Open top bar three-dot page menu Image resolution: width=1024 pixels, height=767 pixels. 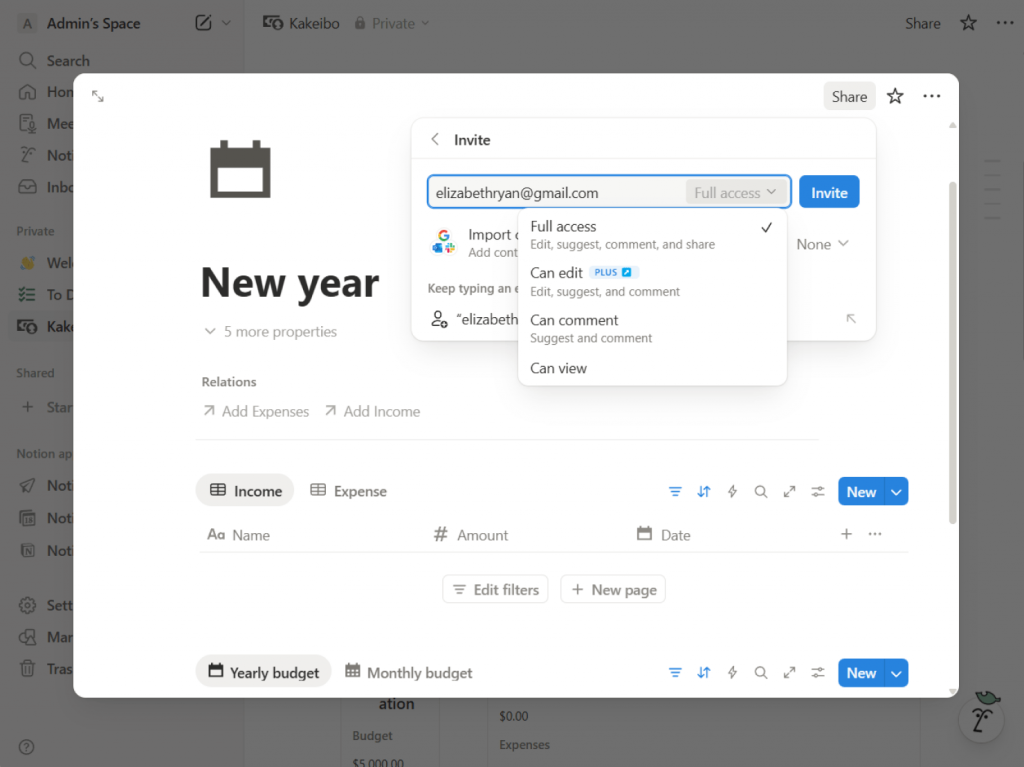tap(1005, 24)
